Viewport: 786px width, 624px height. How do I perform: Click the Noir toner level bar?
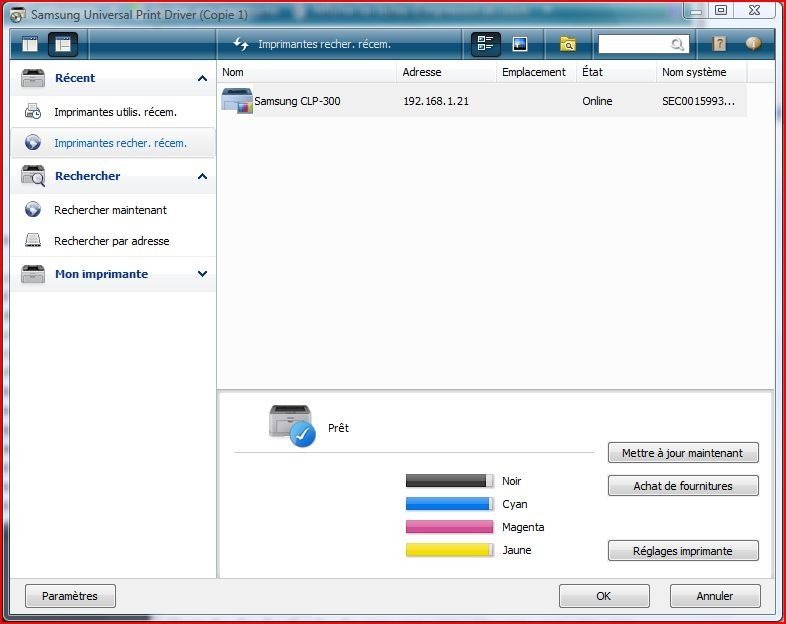click(450, 481)
